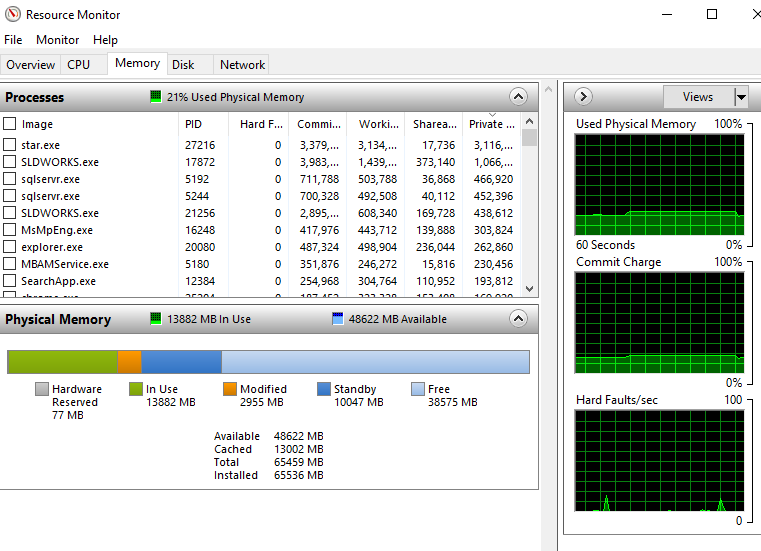Image resolution: width=761 pixels, height=551 pixels.
Task: Click the In Use green legend swatch
Action: click(135, 389)
